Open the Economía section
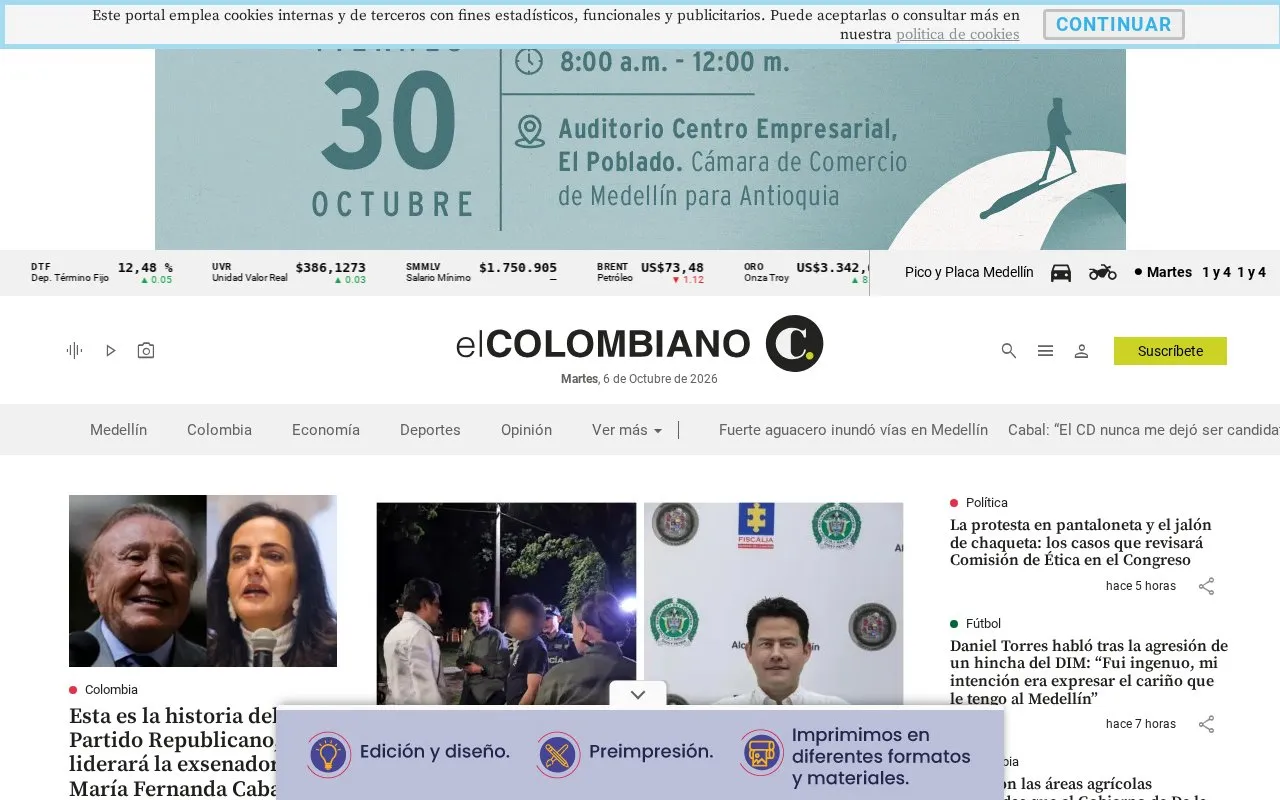The width and height of the screenshot is (1280, 800). 326,430
